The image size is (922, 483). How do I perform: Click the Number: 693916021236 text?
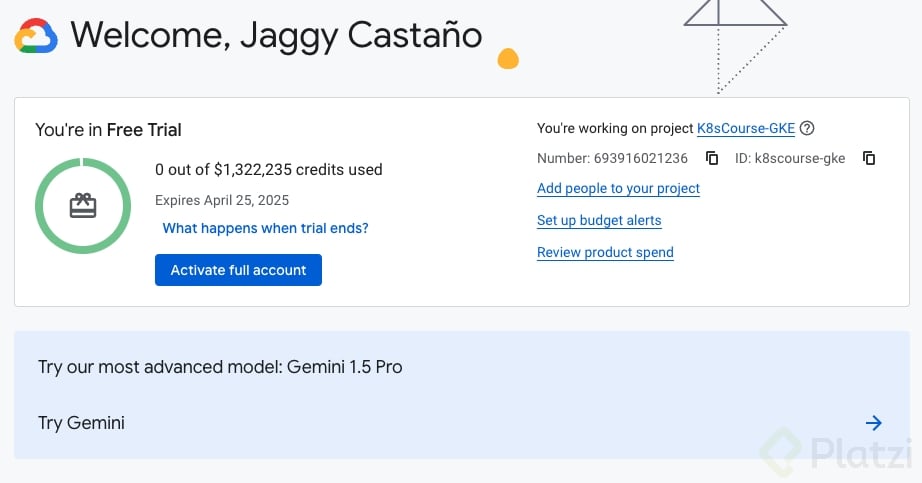pos(612,158)
